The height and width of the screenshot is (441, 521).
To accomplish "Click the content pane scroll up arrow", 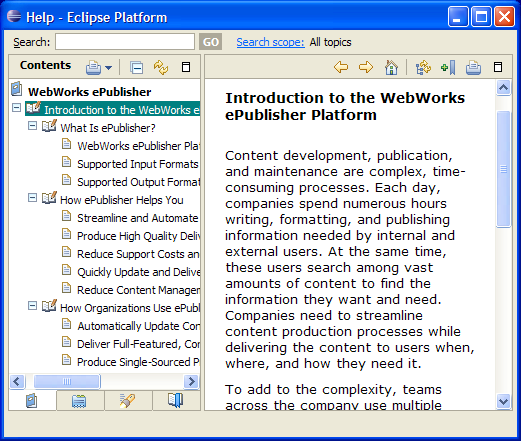I will [x=503, y=88].
